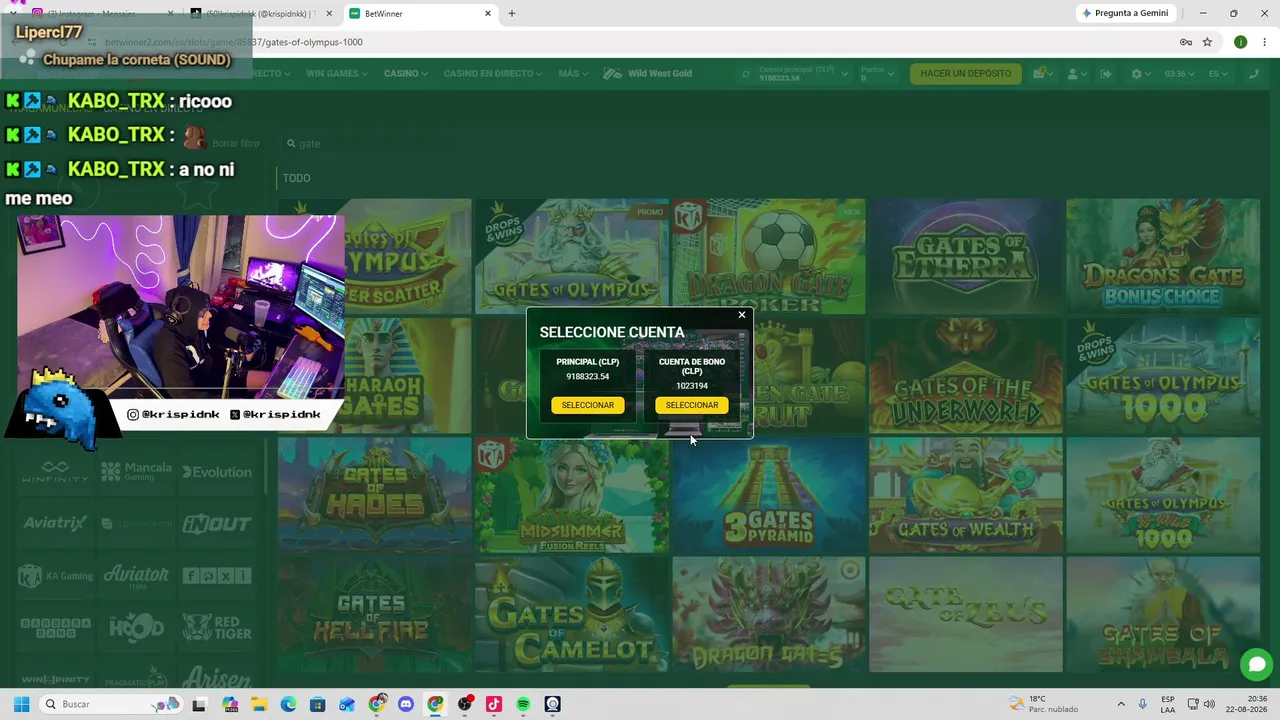Select the Cuenta de Bono account
Image resolution: width=1280 pixels, height=720 pixels.
(x=692, y=405)
